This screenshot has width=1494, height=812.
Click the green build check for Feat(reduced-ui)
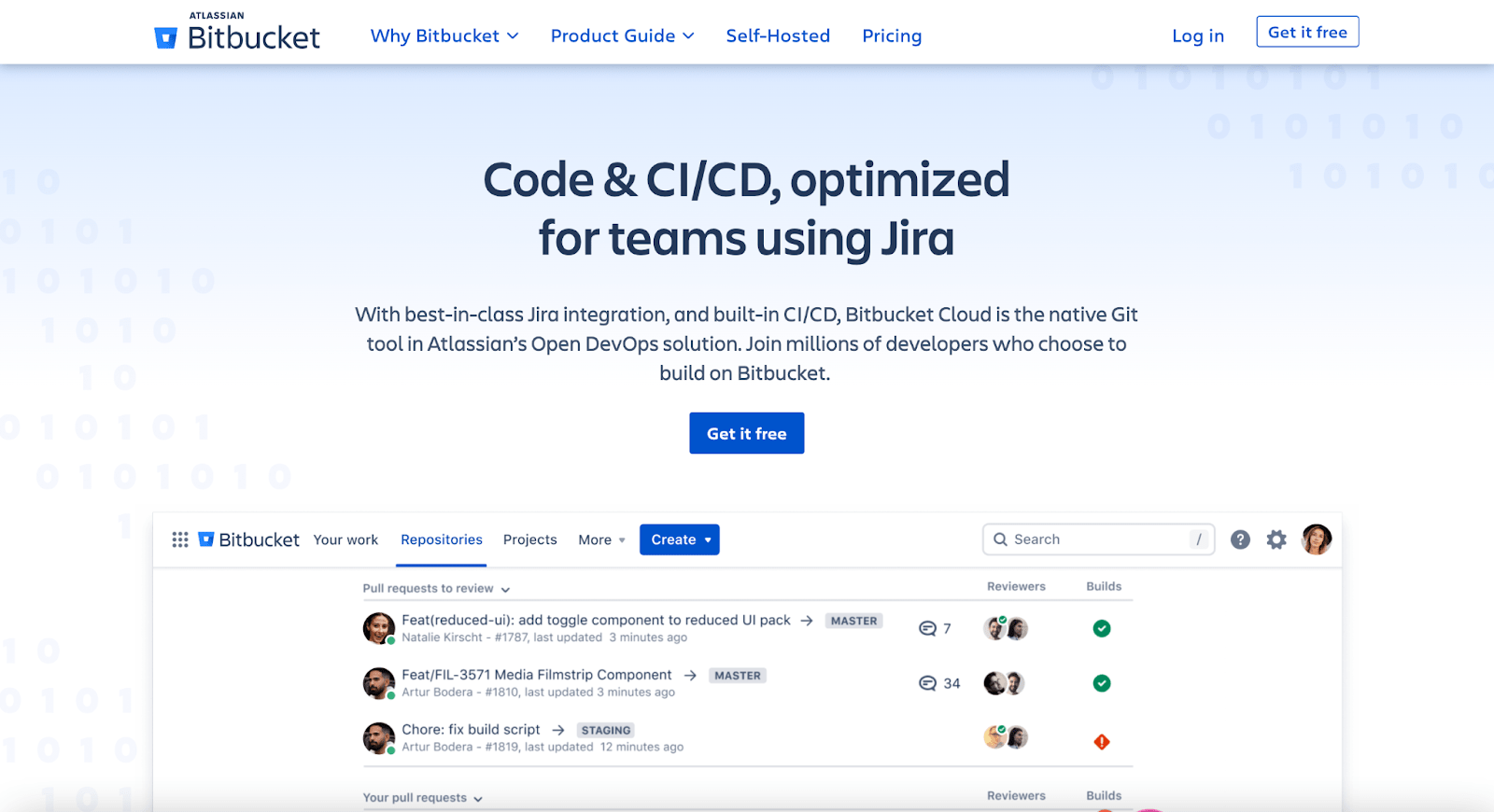1102,628
